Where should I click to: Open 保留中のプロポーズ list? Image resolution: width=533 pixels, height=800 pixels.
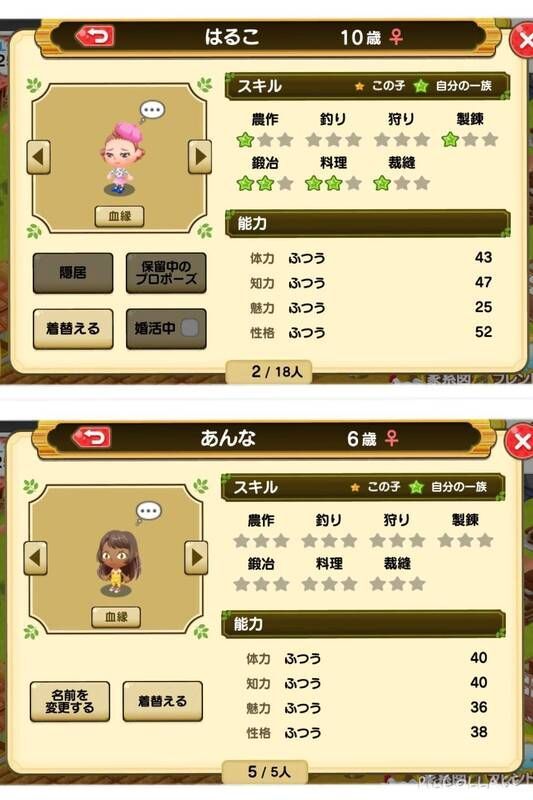pos(166,273)
